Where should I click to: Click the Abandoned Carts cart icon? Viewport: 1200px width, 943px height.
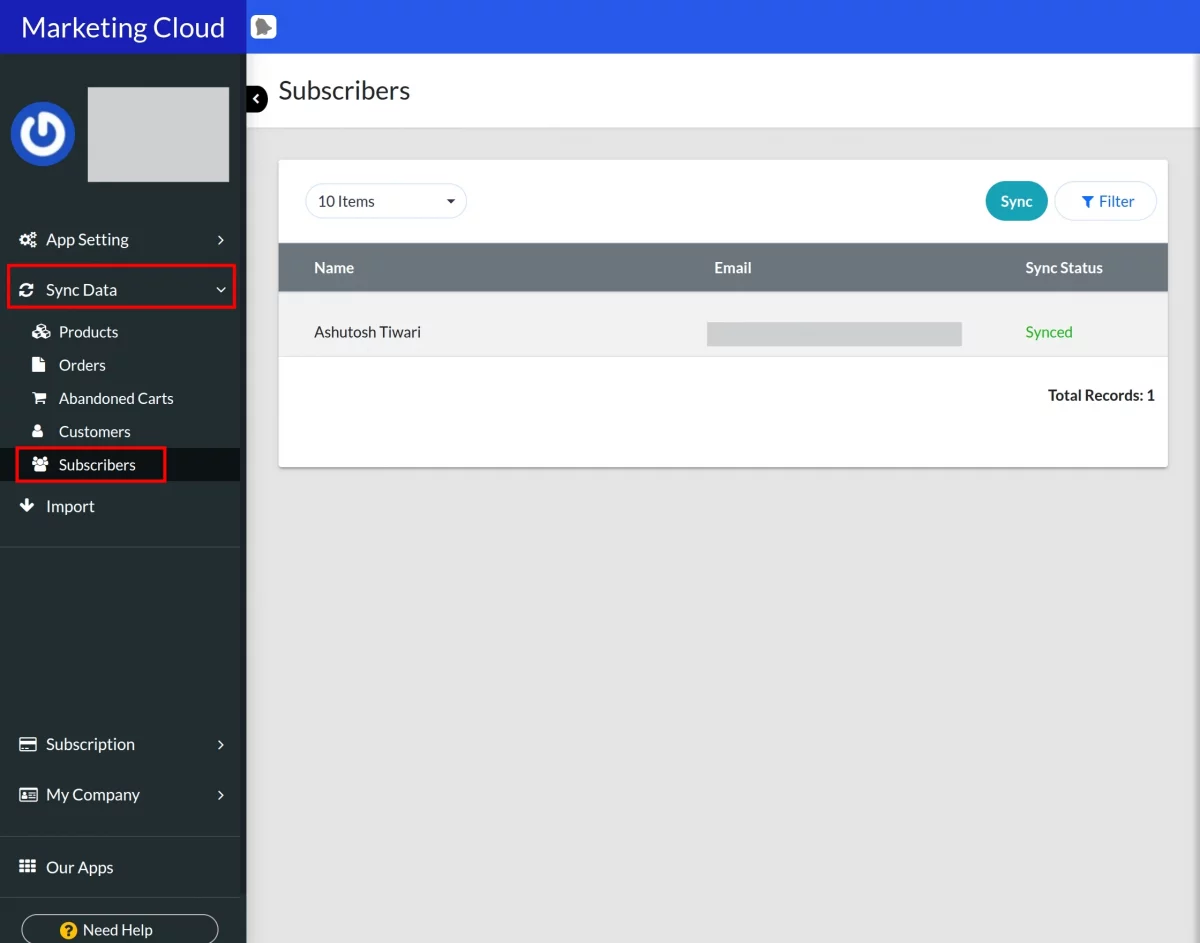(40, 398)
